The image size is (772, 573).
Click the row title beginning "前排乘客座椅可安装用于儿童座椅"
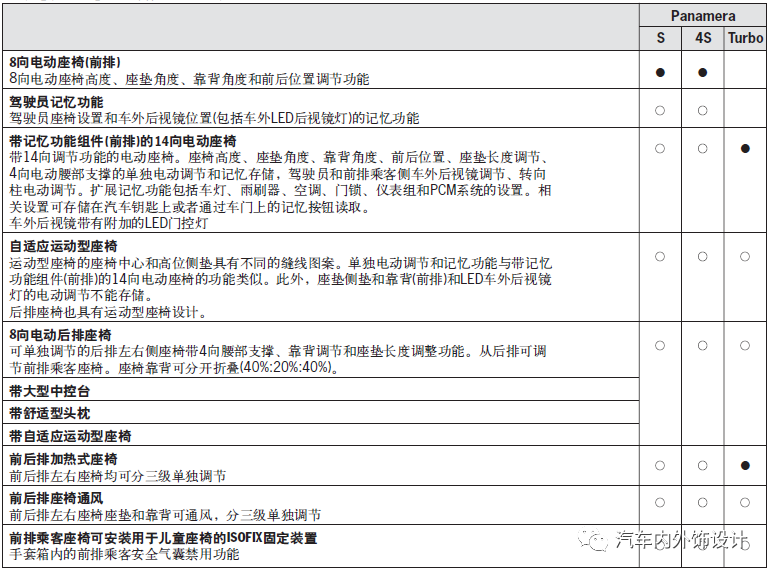coord(163,538)
